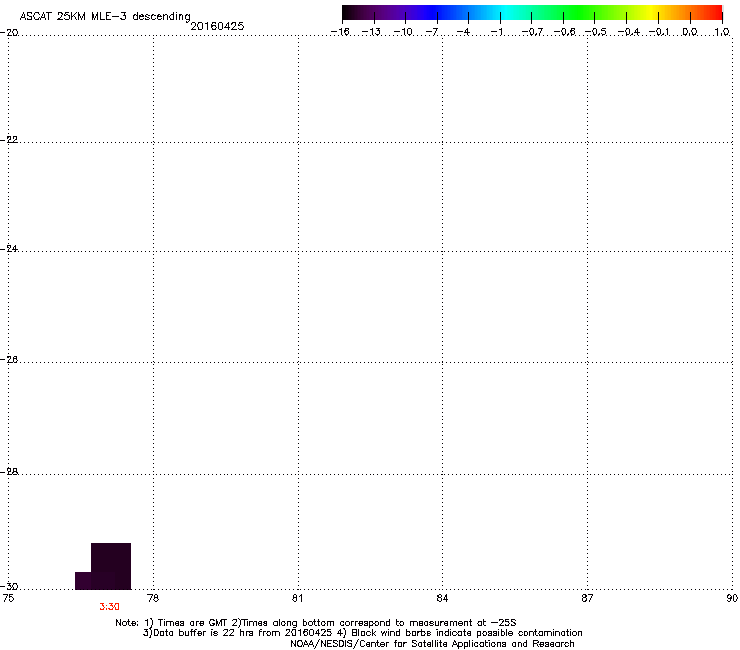Click the -22 latitude axis label

9,140
